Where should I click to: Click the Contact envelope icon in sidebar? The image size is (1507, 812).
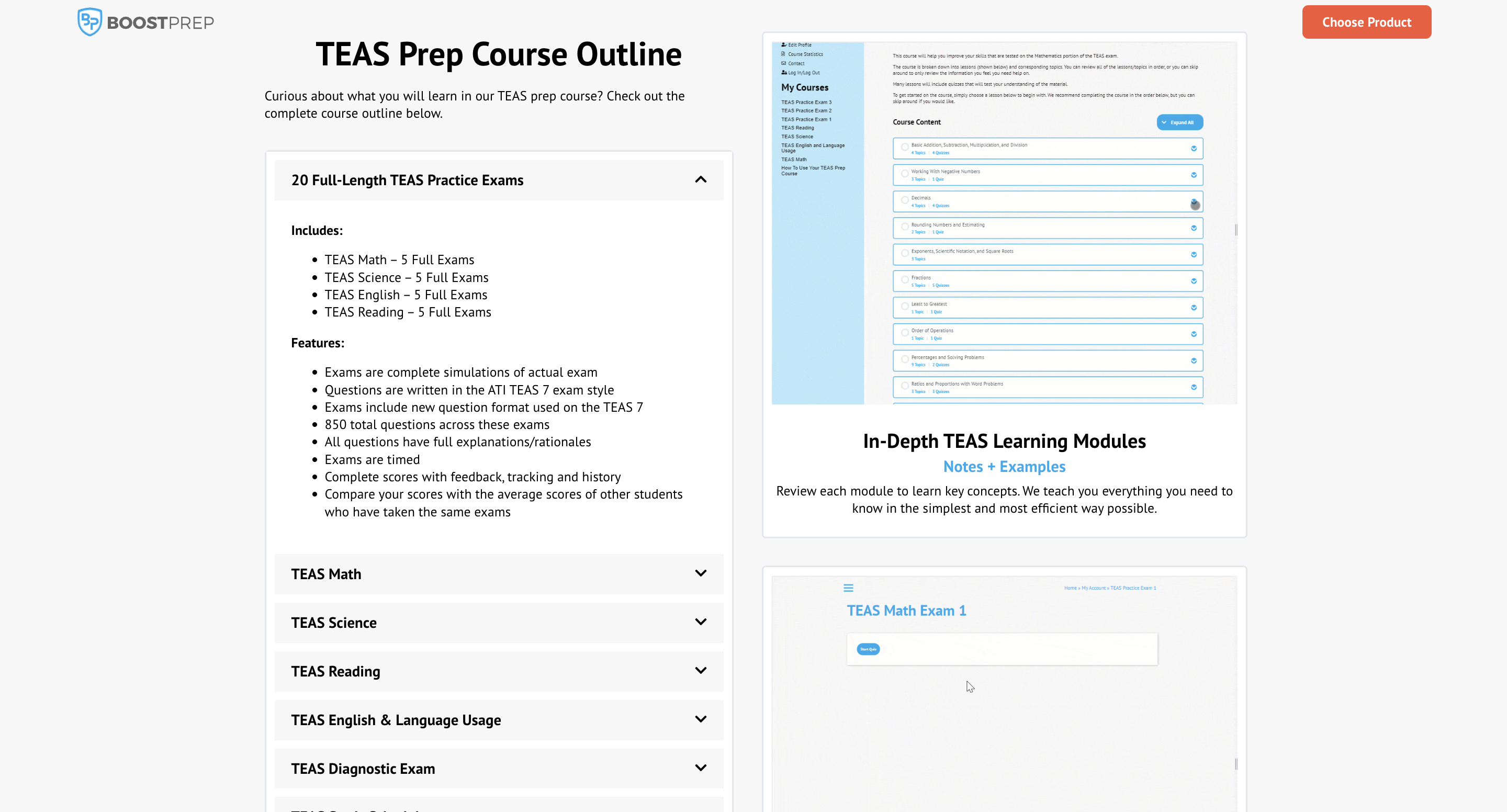click(x=783, y=63)
